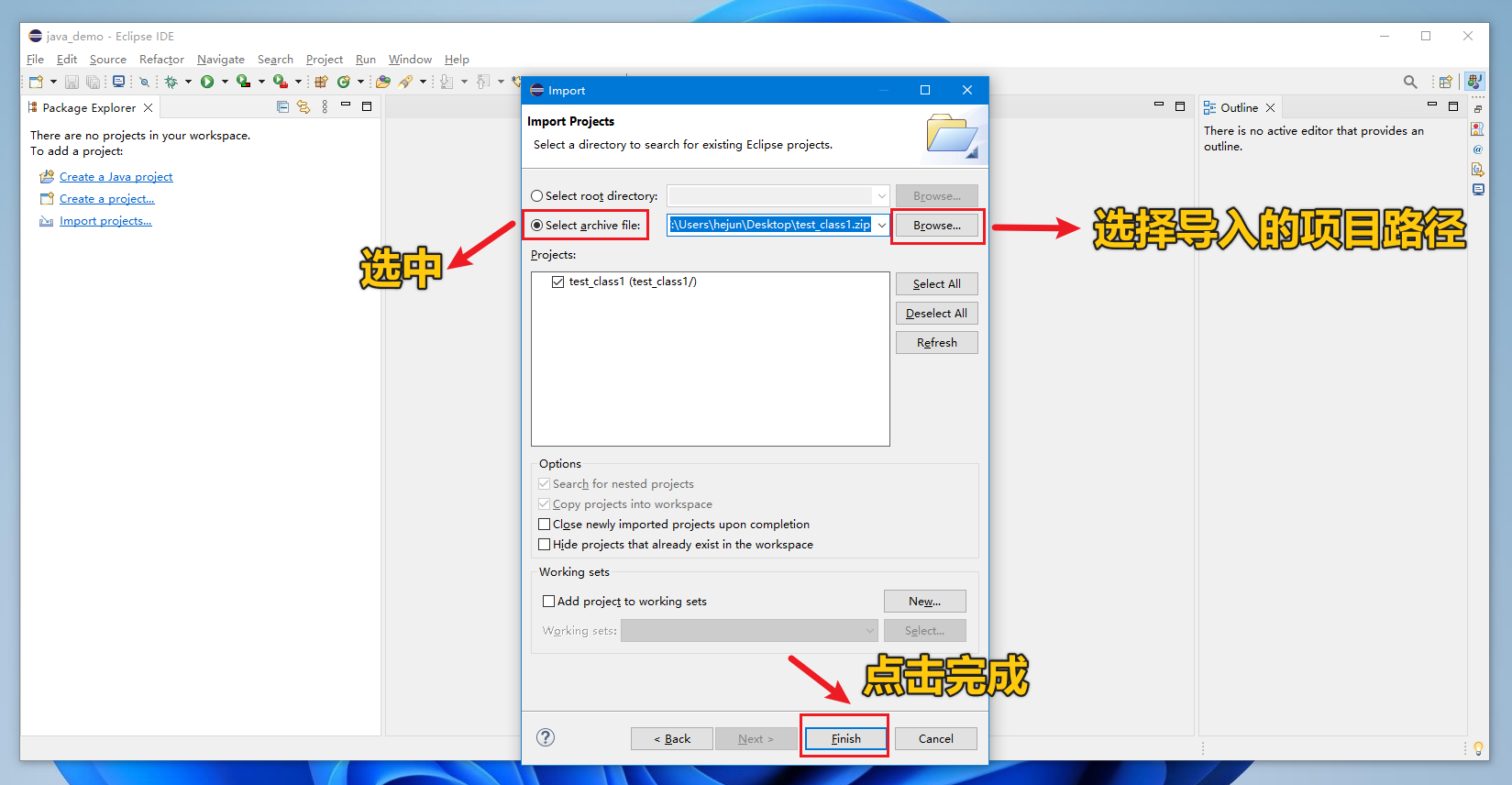The image size is (1512, 785).
Task: Enable 'Add project to working sets' checkbox
Action: click(549, 602)
